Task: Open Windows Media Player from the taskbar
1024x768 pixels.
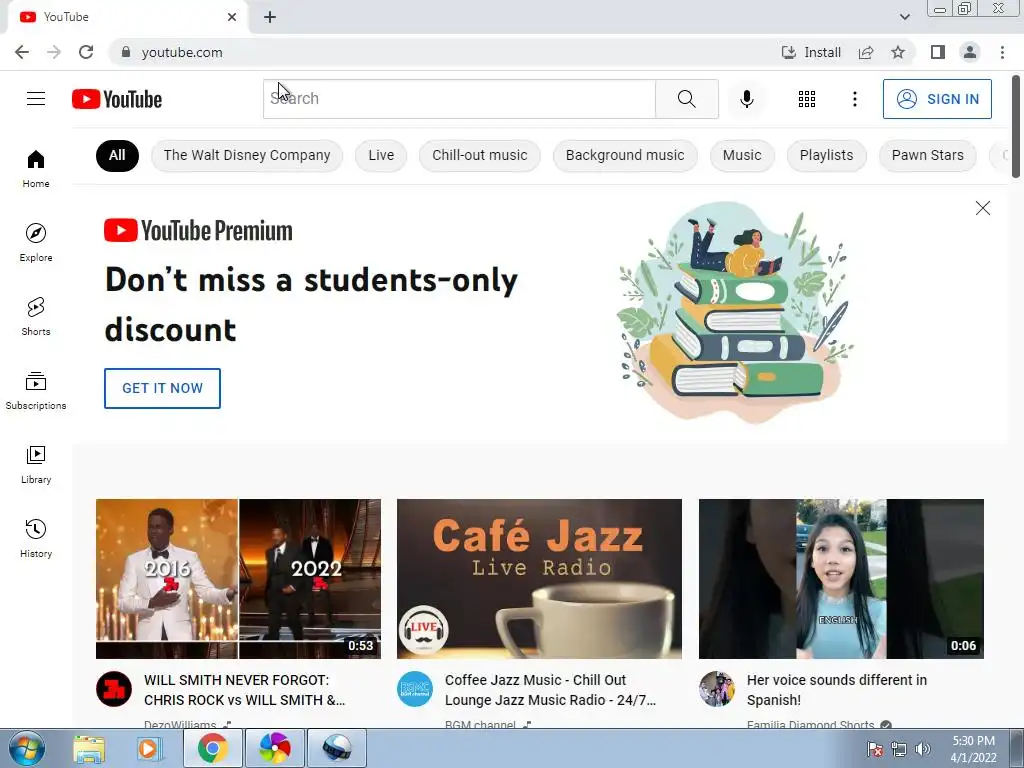Action: point(149,748)
